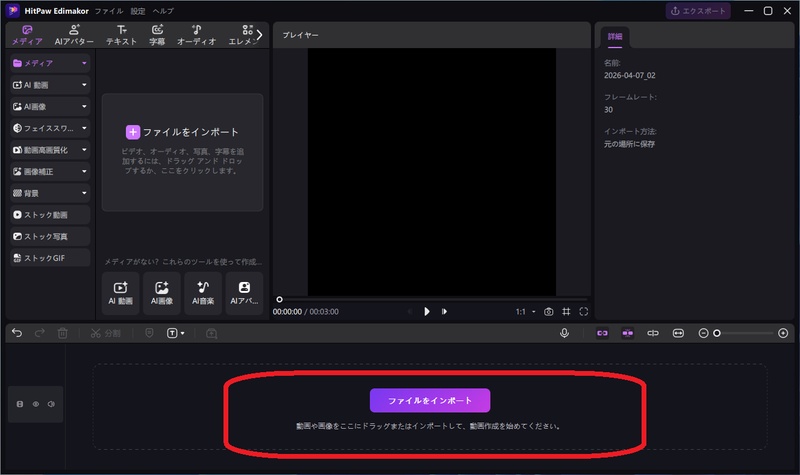Switch to the テキスト tab
This screenshot has height=475, width=800.
[121, 35]
